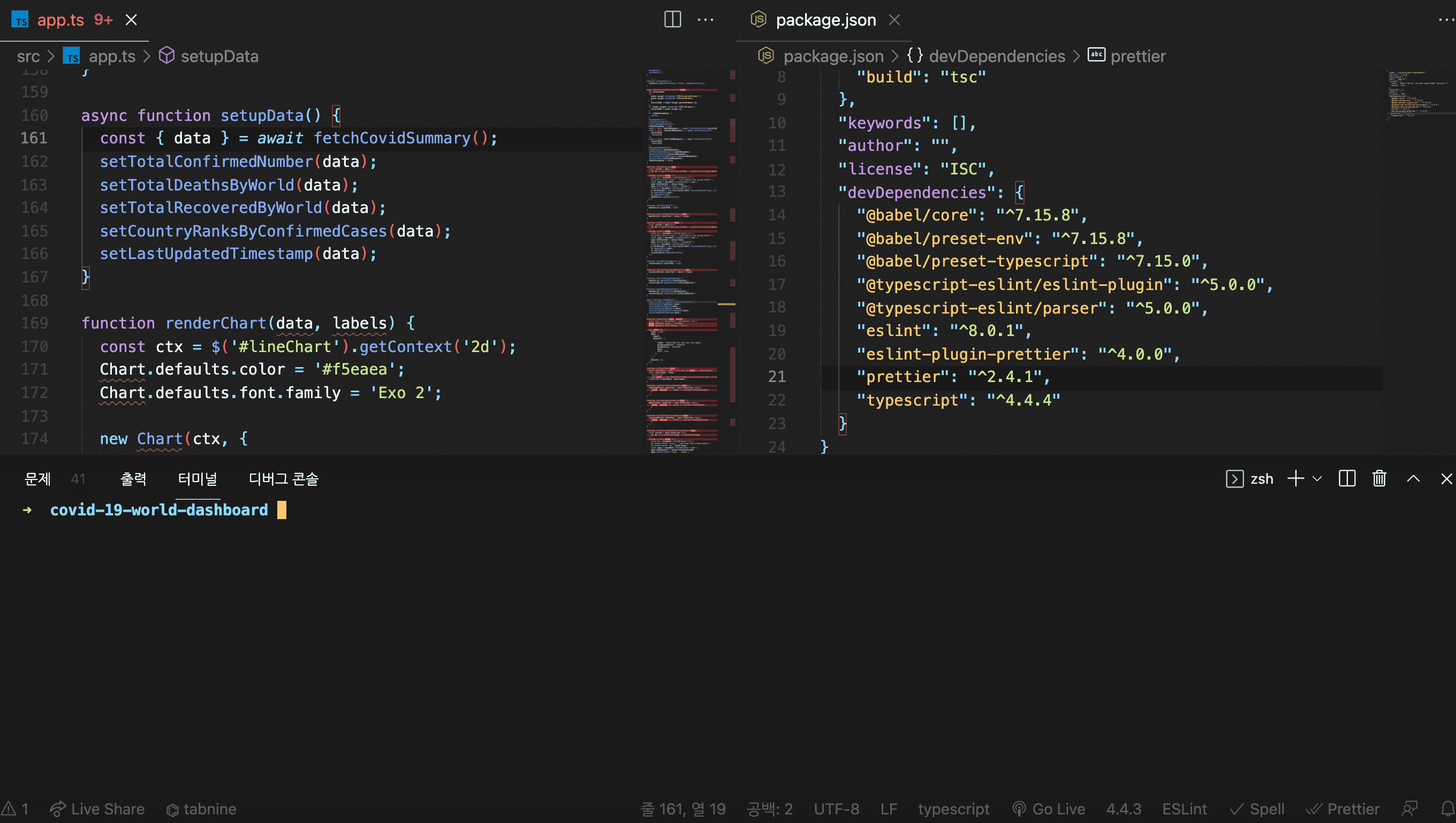1456x823 pixels.
Task: Click the braces icon before devDependencies breadcrumb
Action: [x=914, y=56]
